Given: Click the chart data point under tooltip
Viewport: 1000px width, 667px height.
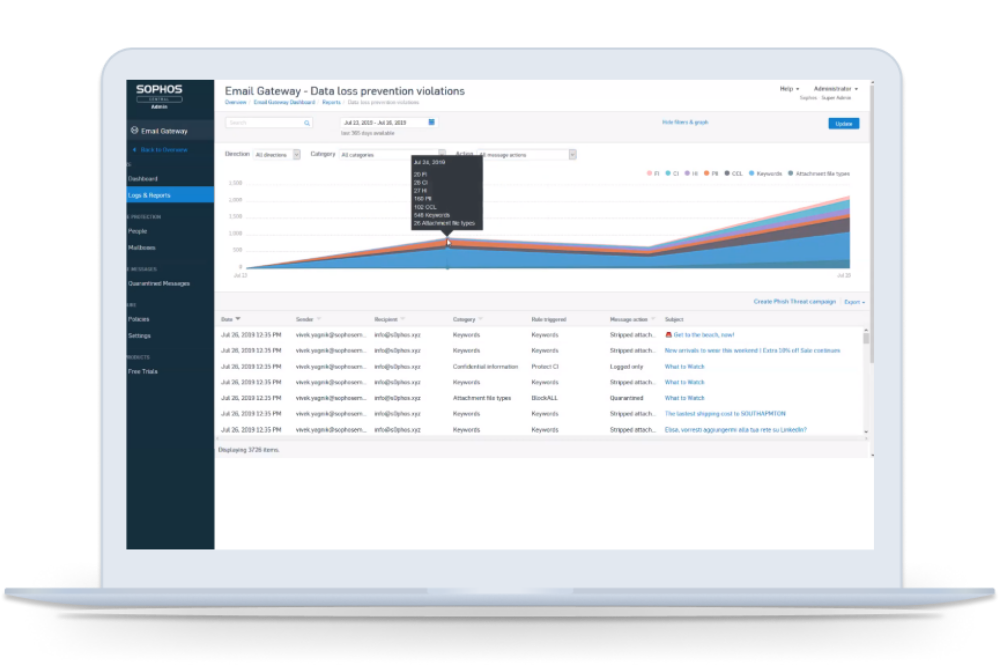Looking at the screenshot, I should point(448,242).
